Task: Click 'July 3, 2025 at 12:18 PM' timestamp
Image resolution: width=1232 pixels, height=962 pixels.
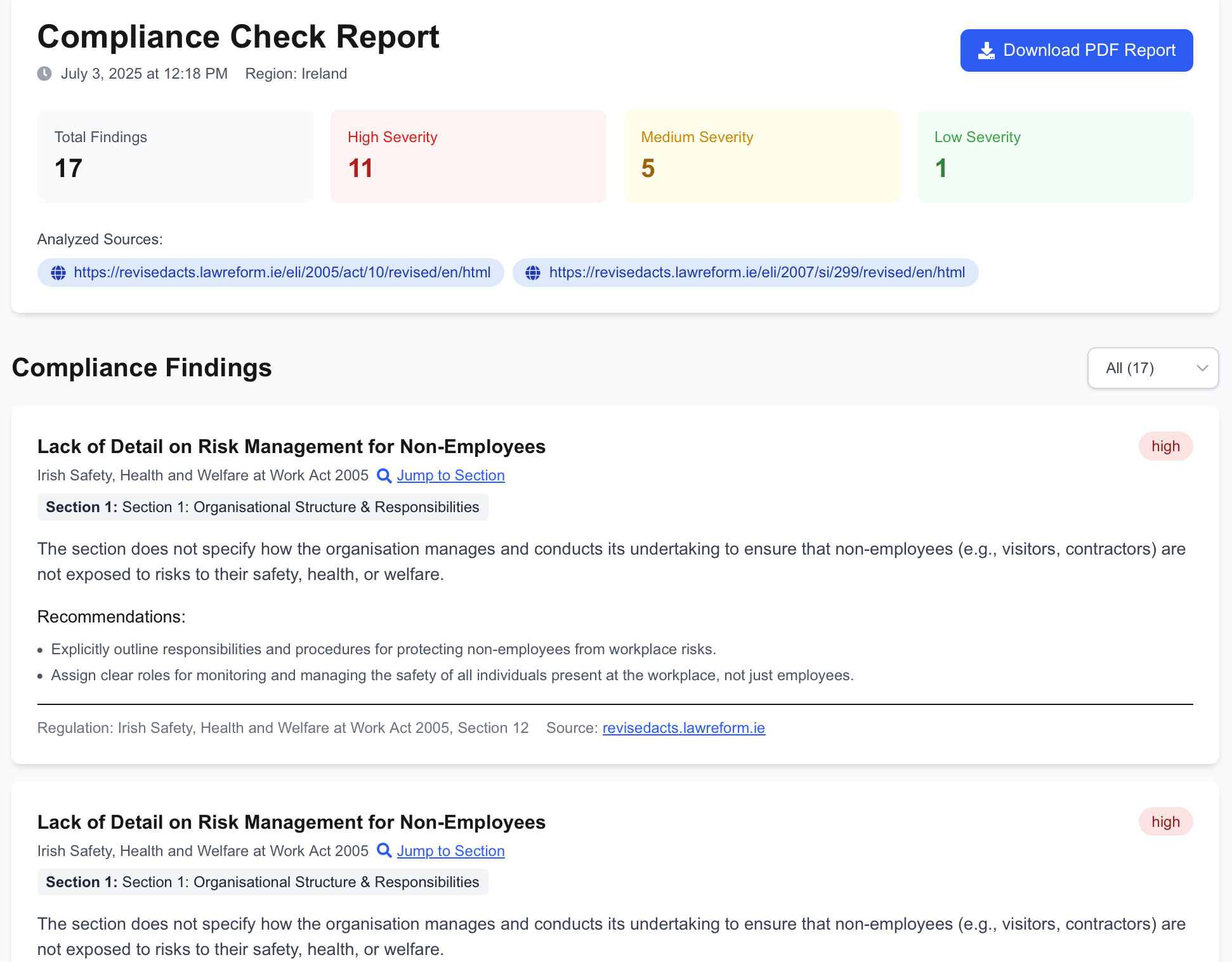Action: (x=144, y=74)
